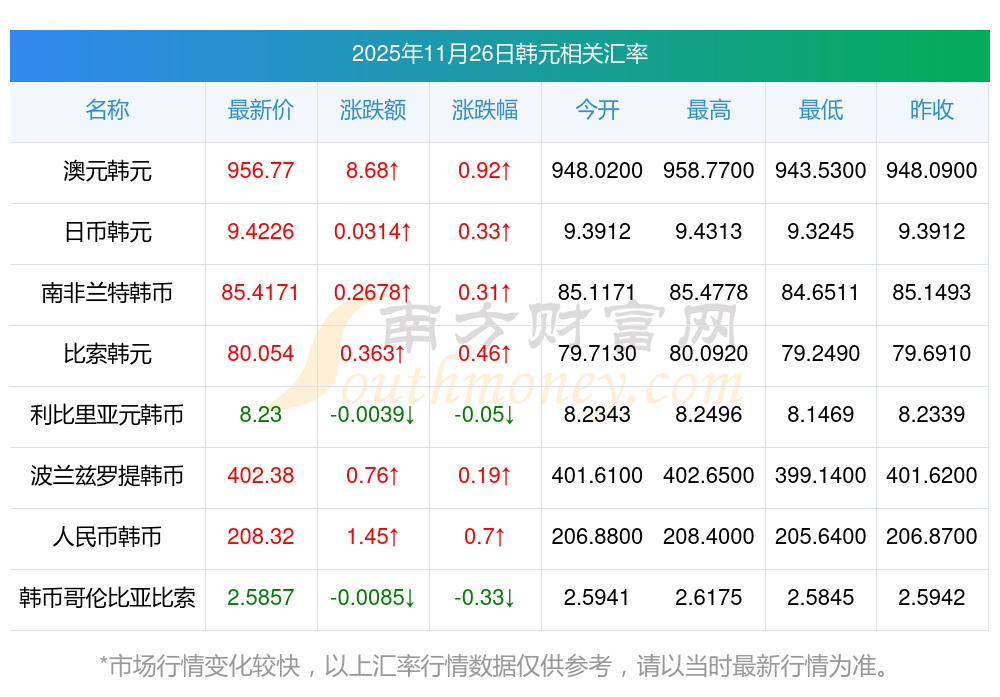Select the 最新价 column header
Viewport: 1000px width, 697px height.
(260, 110)
